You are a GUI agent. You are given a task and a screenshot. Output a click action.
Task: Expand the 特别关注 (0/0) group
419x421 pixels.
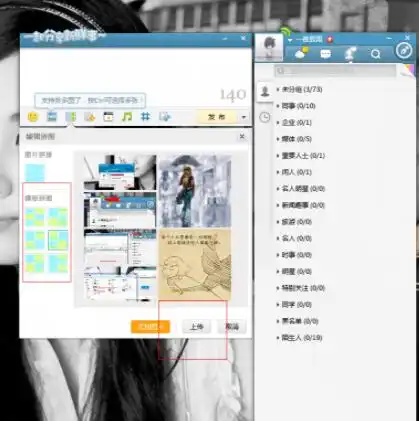click(300, 288)
